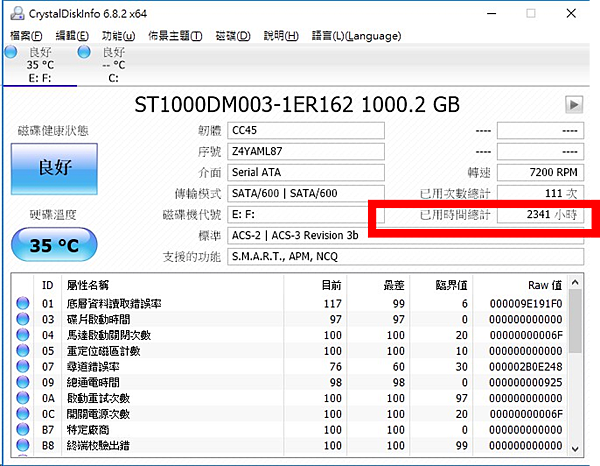Select the E: F: disk tab
This screenshot has height=466, width=600.
click(40, 65)
